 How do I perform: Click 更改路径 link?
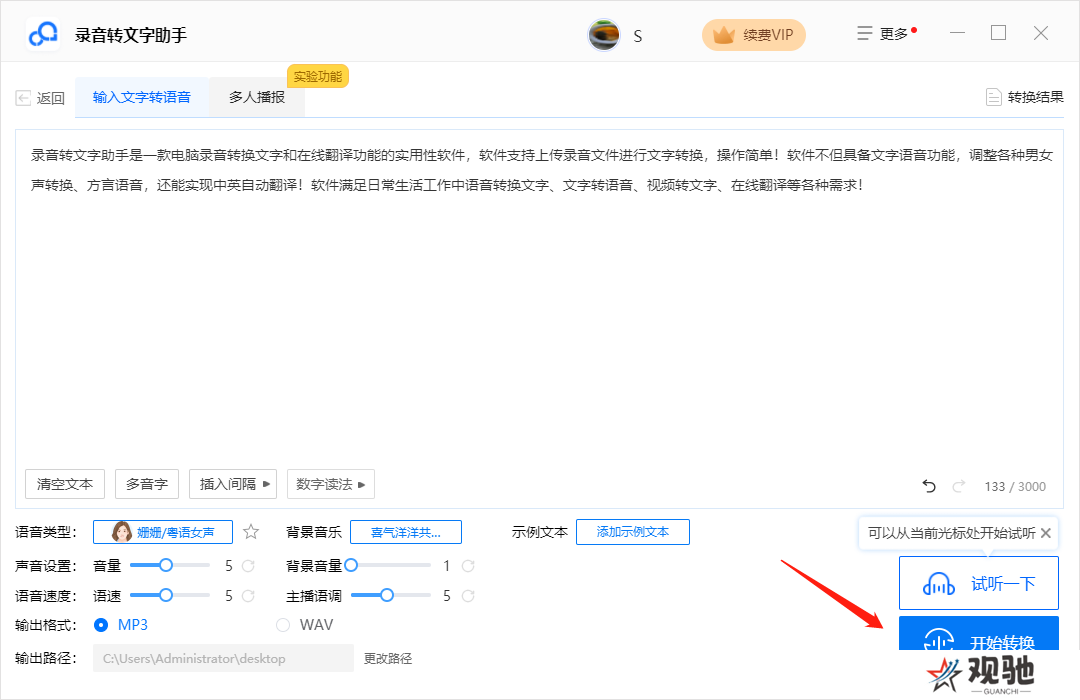(388, 659)
